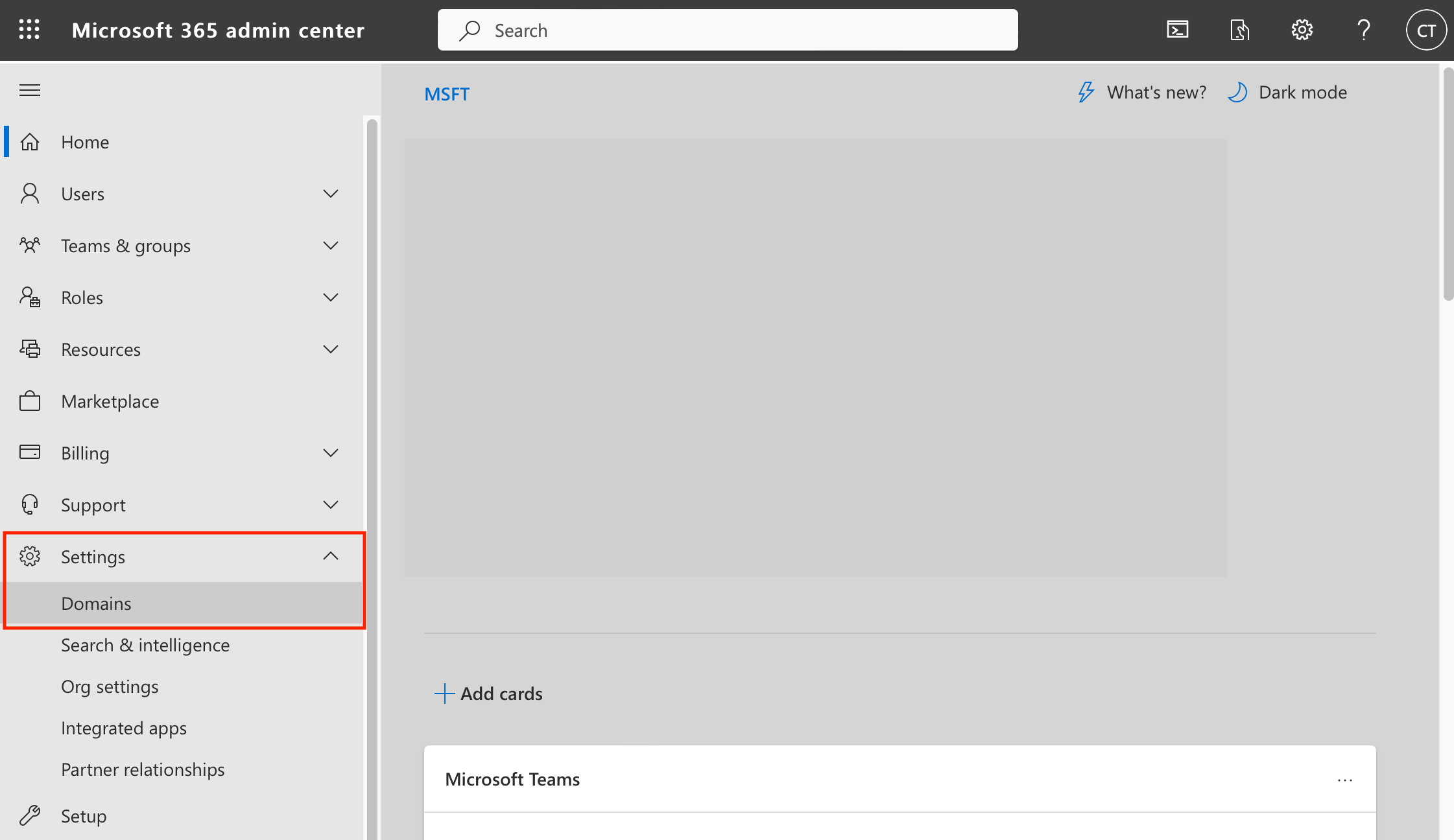Image resolution: width=1454 pixels, height=840 pixels.
Task: Click the Resources printer icon
Action: coord(30,349)
